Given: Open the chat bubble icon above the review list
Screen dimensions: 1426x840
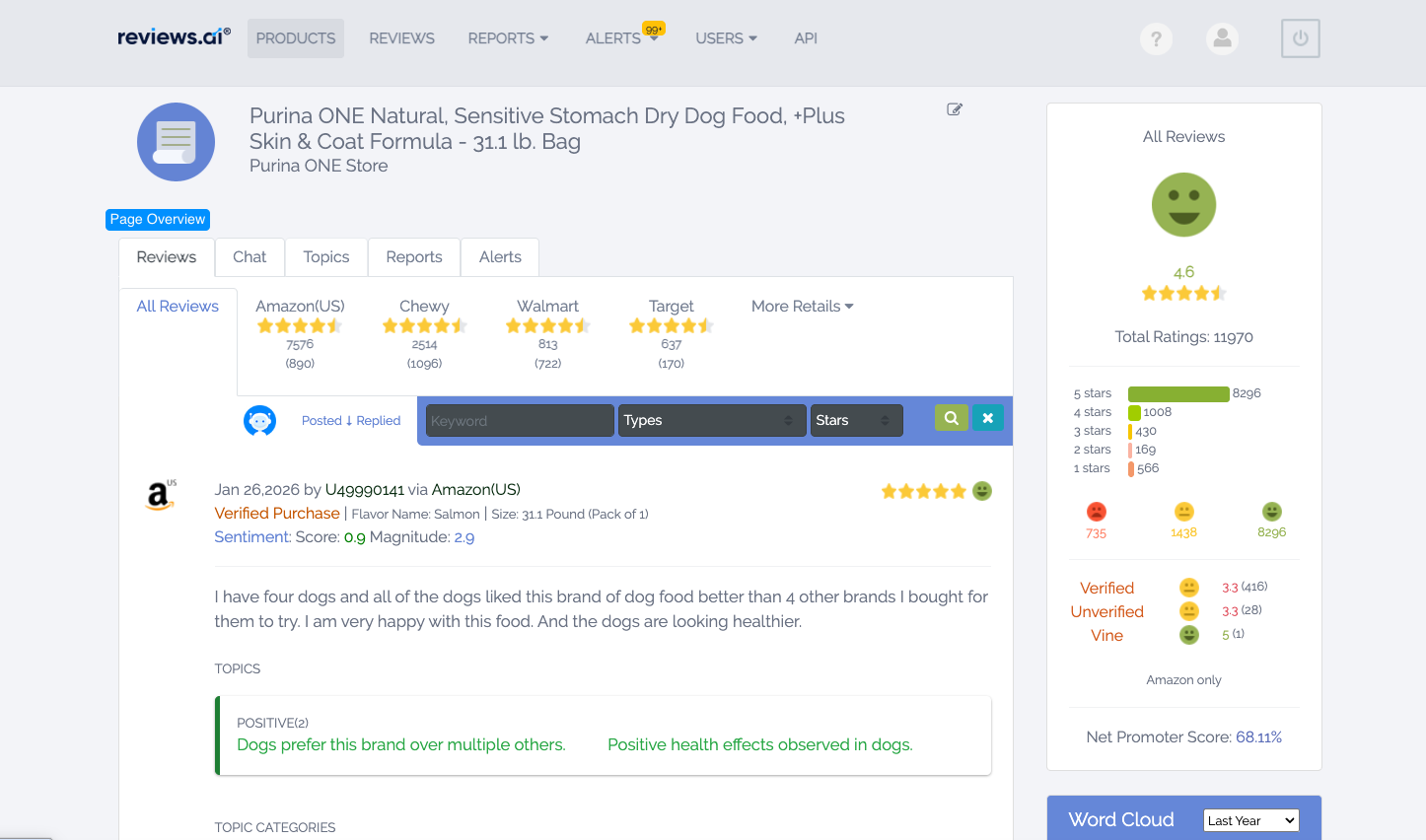Looking at the screenshot, I should (x=259, y=419).
